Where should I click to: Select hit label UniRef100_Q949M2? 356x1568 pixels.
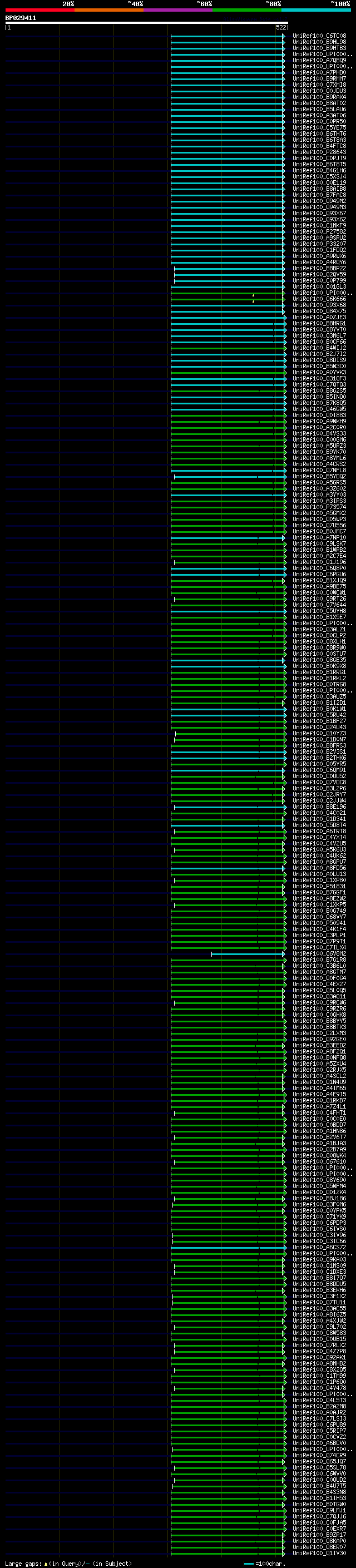[319, 201]
